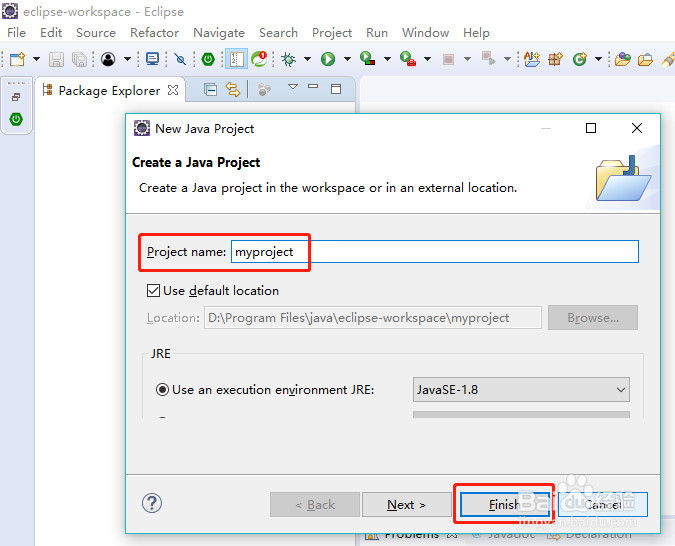675x546 pixels.
Task: Open the Debug dropdown arrow
Action: tap(307, 59)
